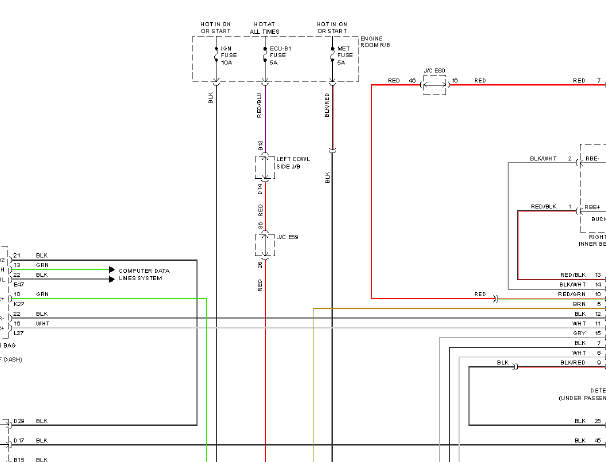Click the vertical 'BLK/RED' label under MET fuse
Viewport: 606px width, 462px height.
(x=327, y=105)
